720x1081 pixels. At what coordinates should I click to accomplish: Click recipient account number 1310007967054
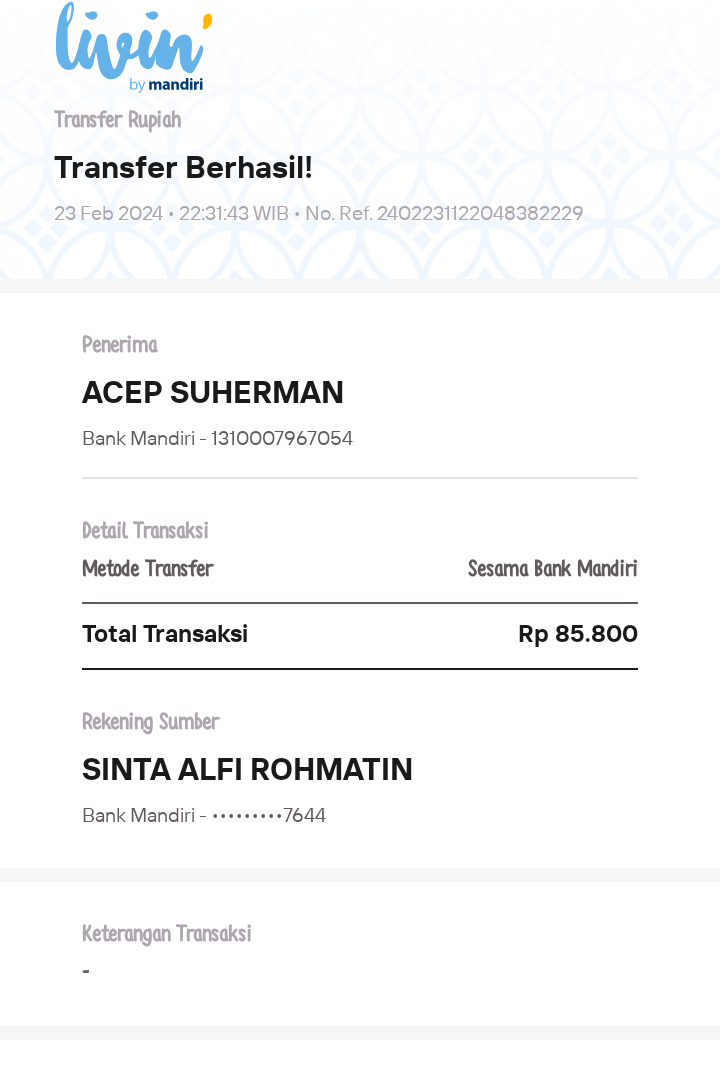coord(282,438)
